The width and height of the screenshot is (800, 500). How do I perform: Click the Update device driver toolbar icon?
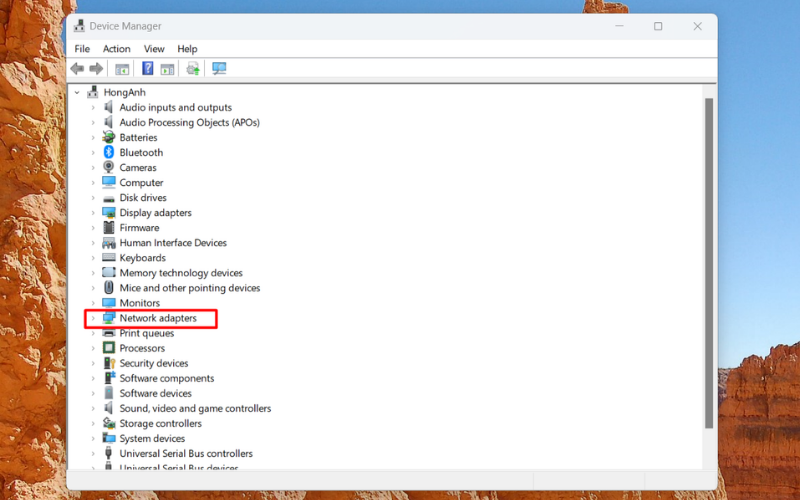click(x=193, y=69)
